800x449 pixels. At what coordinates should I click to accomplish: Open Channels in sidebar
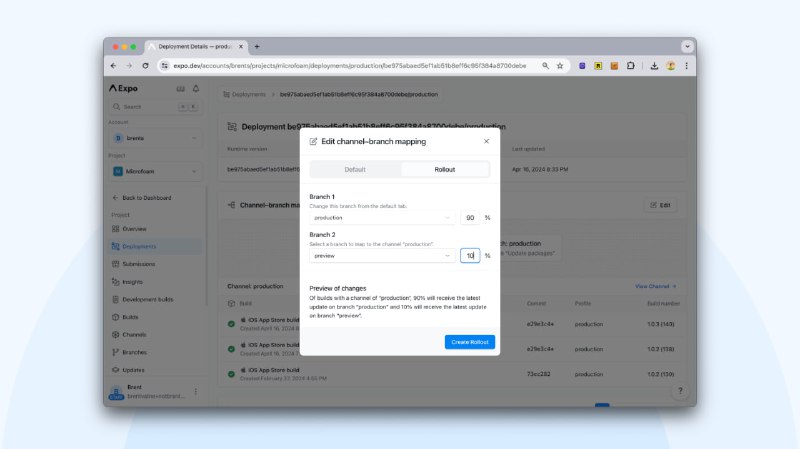click(155, 335)
